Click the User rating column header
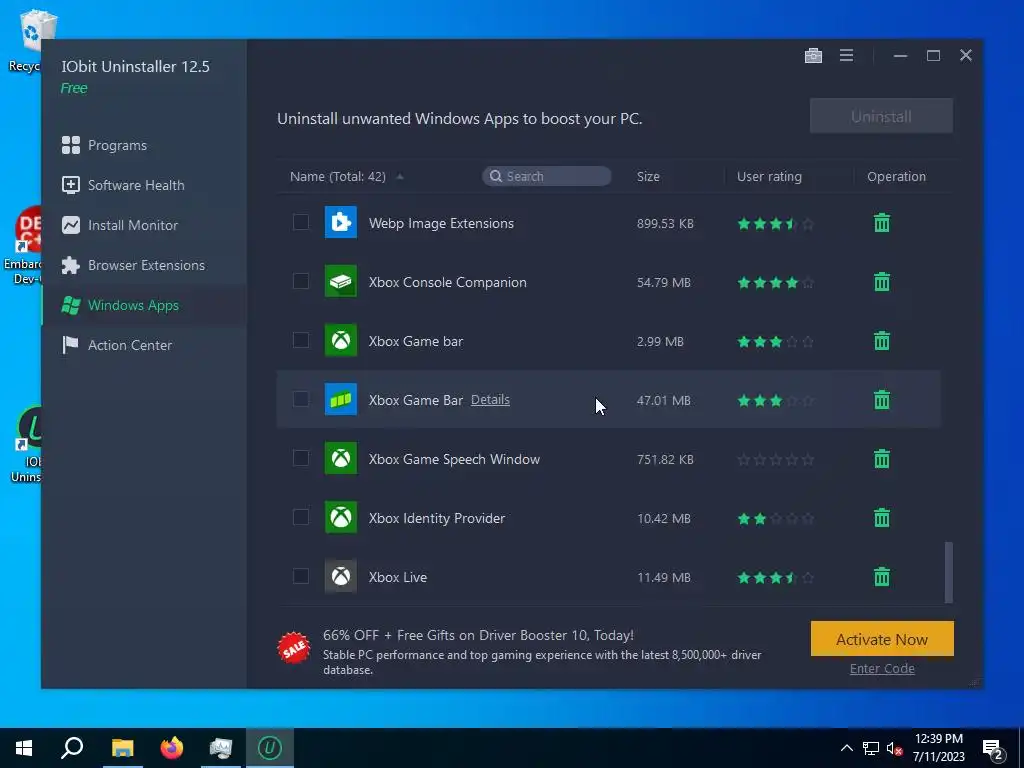 point(769,176)
